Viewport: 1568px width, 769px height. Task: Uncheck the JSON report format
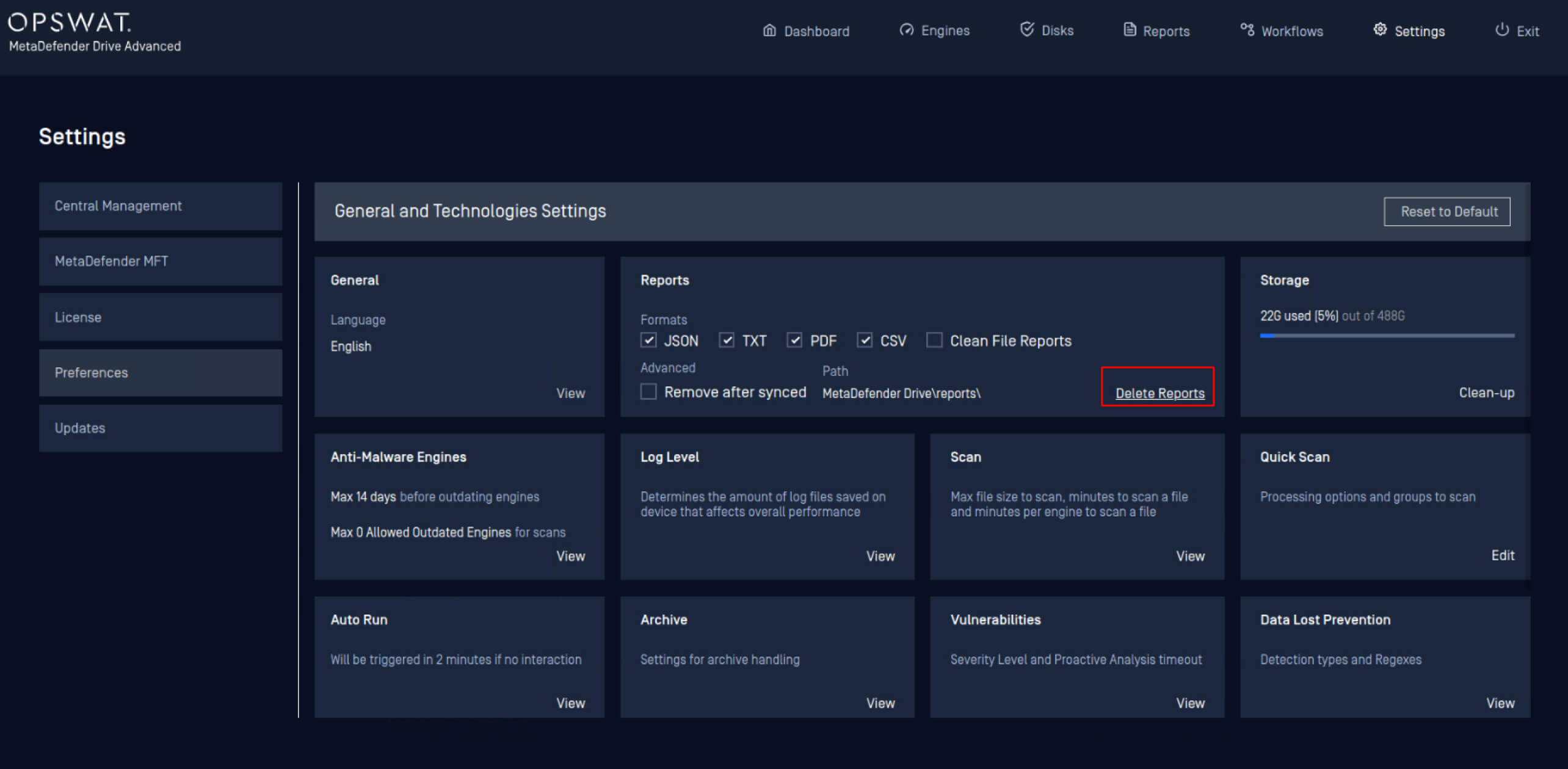pos(648,340)
